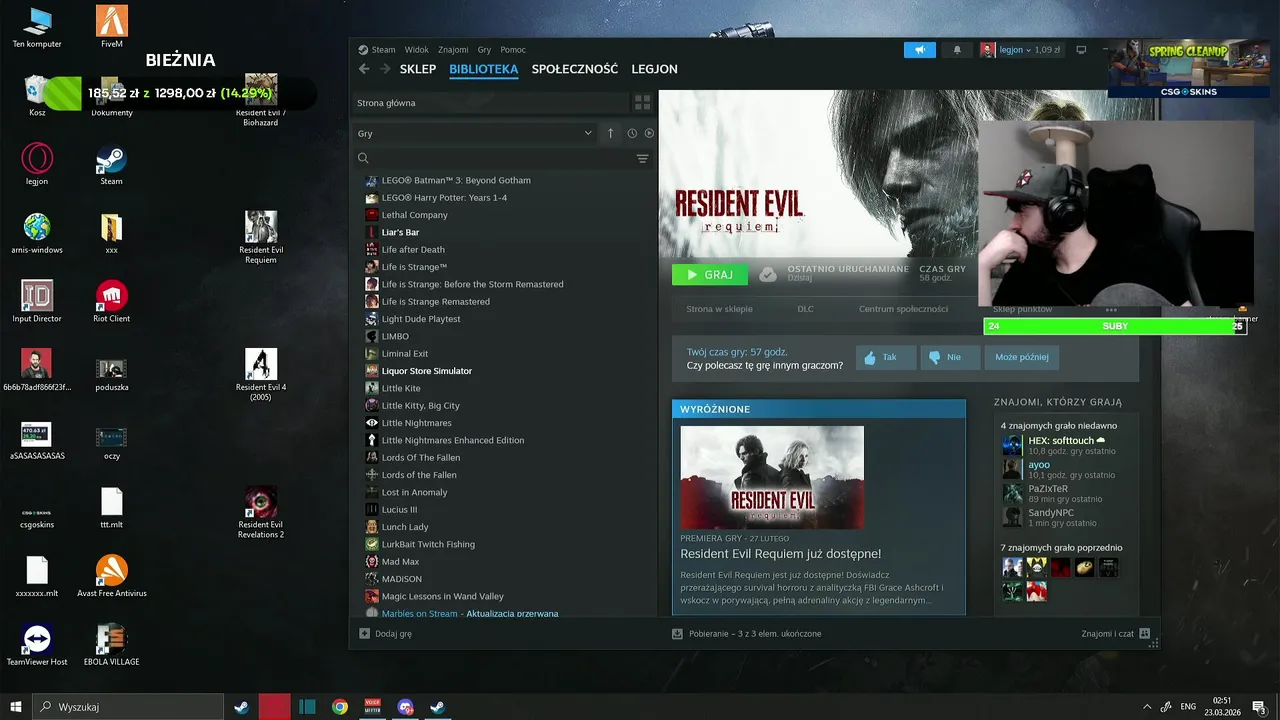Toggle ready-to-play filter icon
The image size is (1280, 720).
[649, 133]
